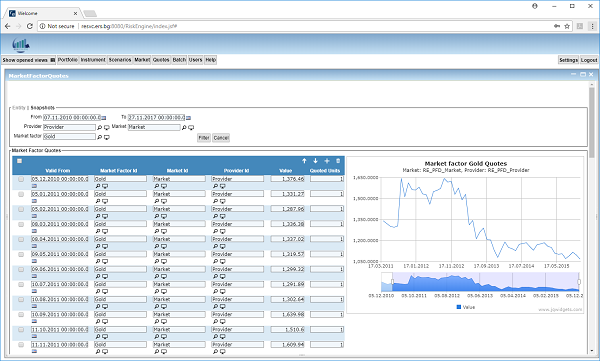Bookmark this page with star icon
The width and height of the screenshot is (600, 361).
(567, 26)
